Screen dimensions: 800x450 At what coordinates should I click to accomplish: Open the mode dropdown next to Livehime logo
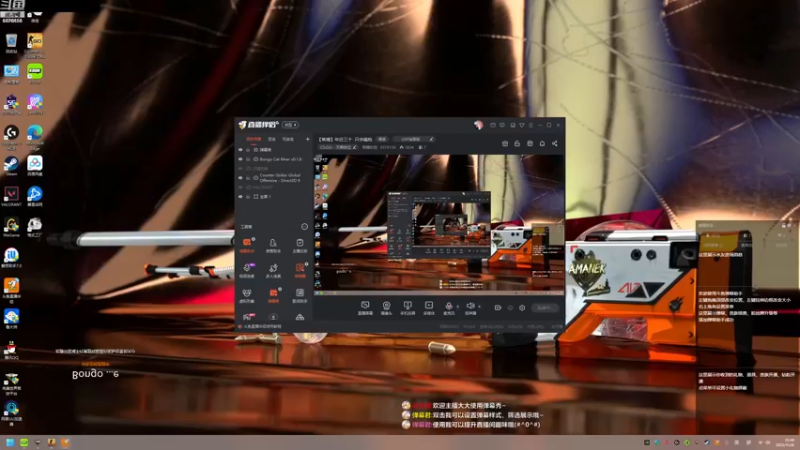[x=290, y=125]
